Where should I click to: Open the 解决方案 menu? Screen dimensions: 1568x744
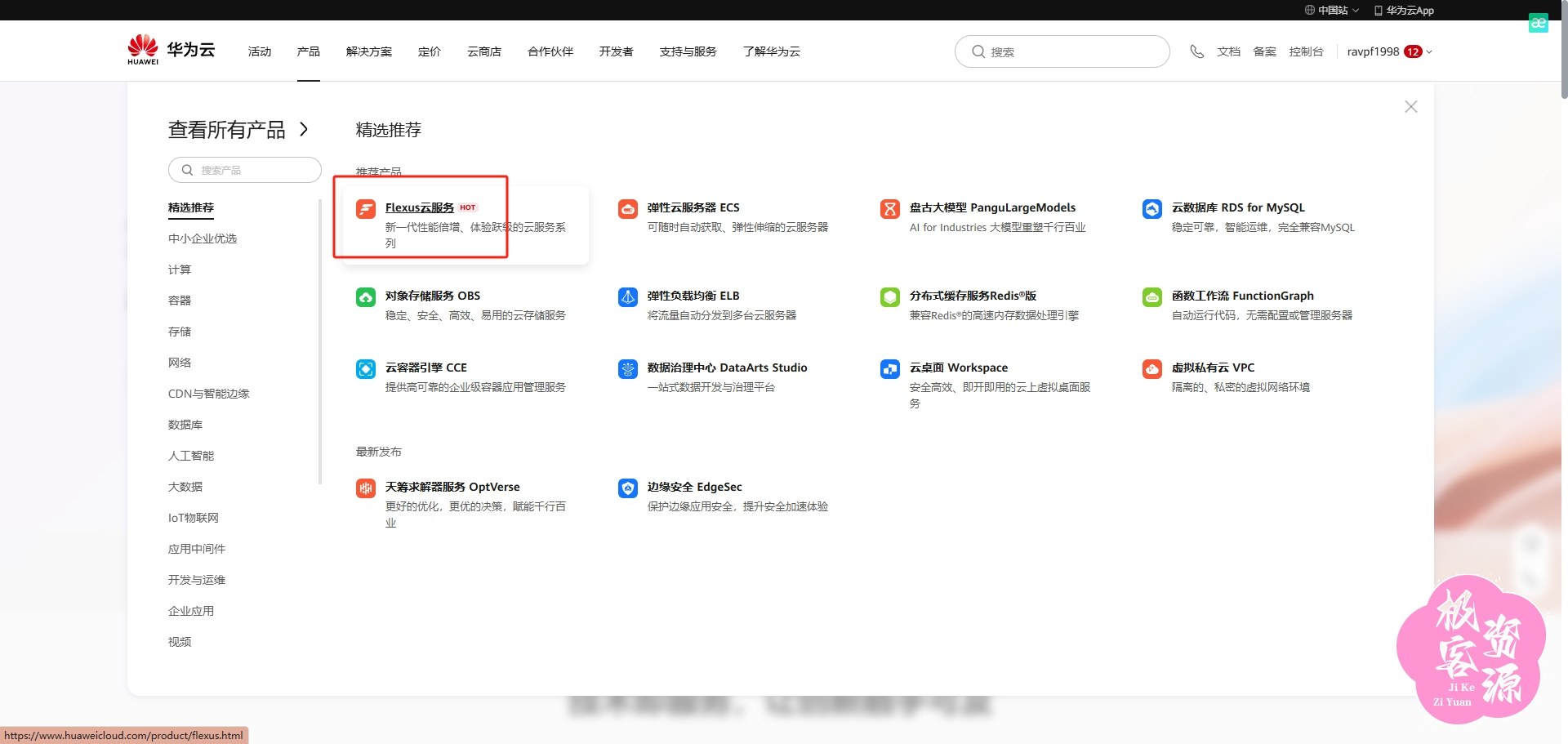[x=369, y=51]
